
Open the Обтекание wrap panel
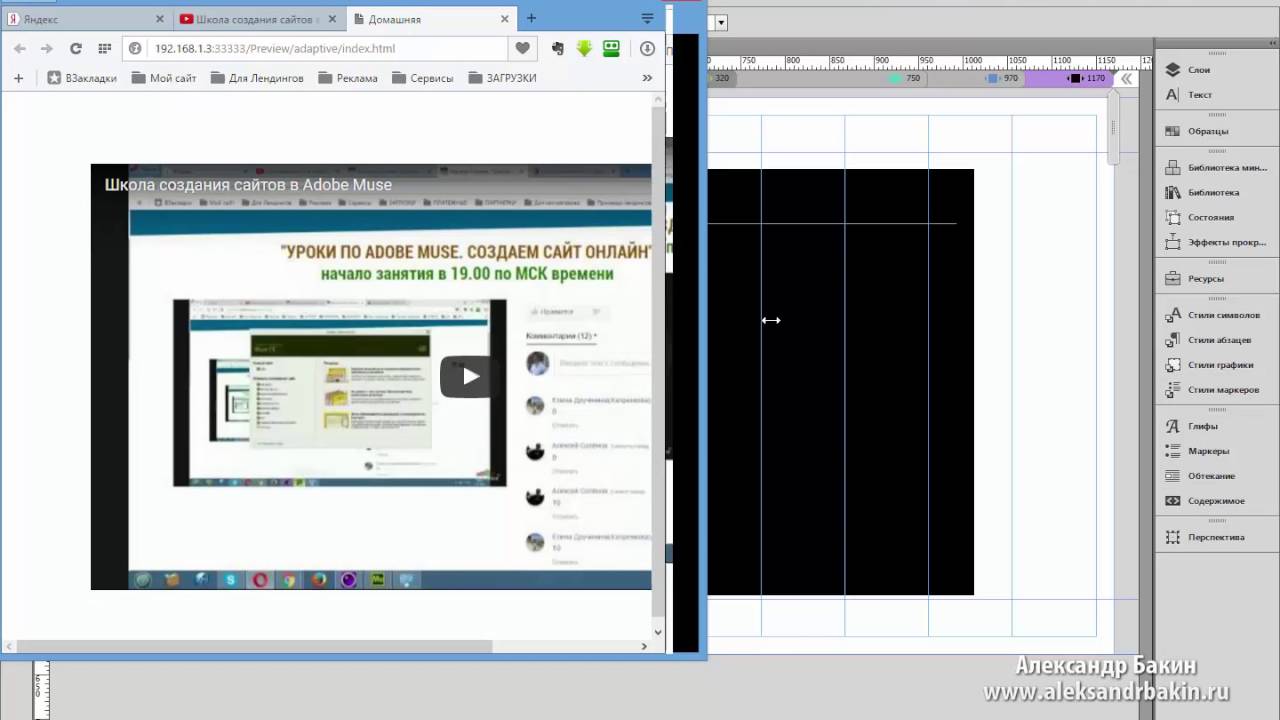tap(1200, 476)
